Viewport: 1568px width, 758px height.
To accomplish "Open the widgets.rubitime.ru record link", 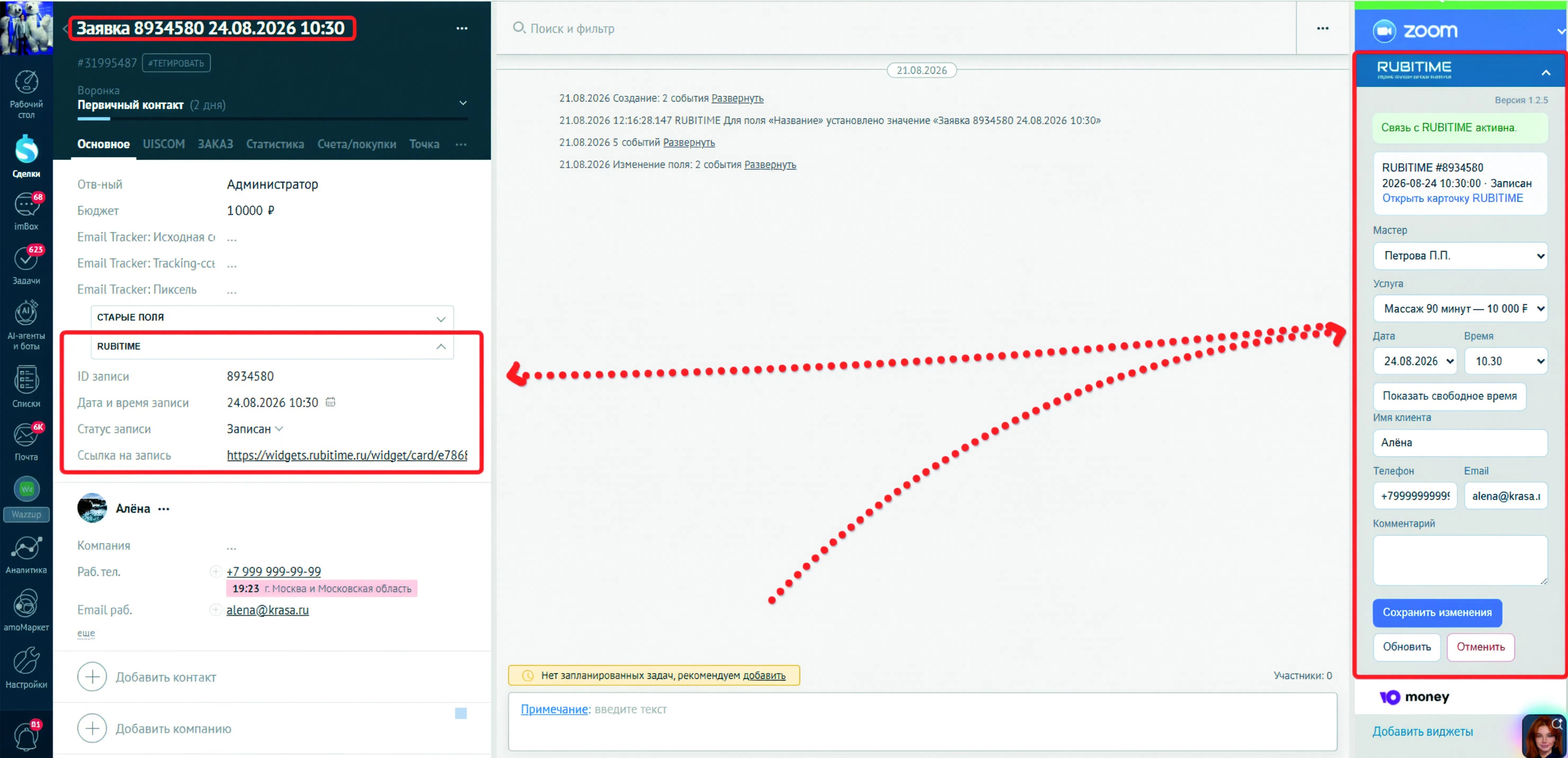I will point(347,455).
